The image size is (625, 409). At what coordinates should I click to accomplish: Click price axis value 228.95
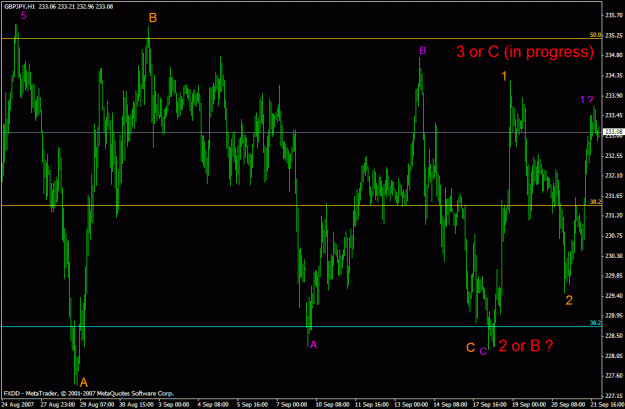click(614, 315)
